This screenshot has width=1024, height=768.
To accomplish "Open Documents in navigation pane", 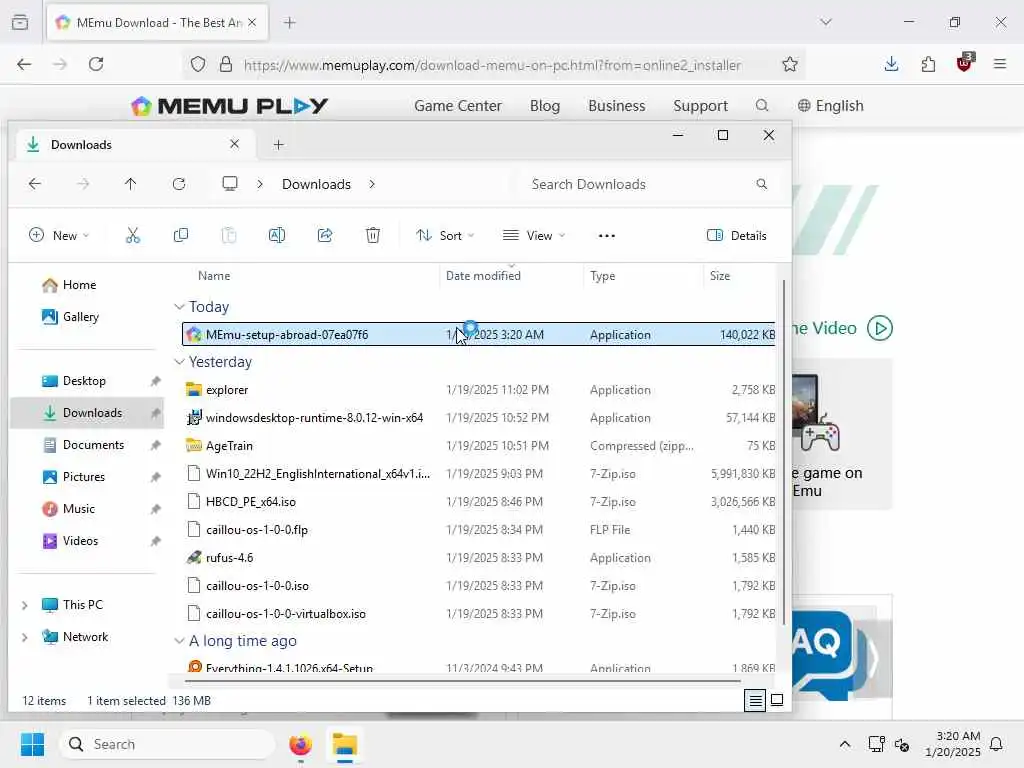I will pyautogui.click(x=83, y=445).
